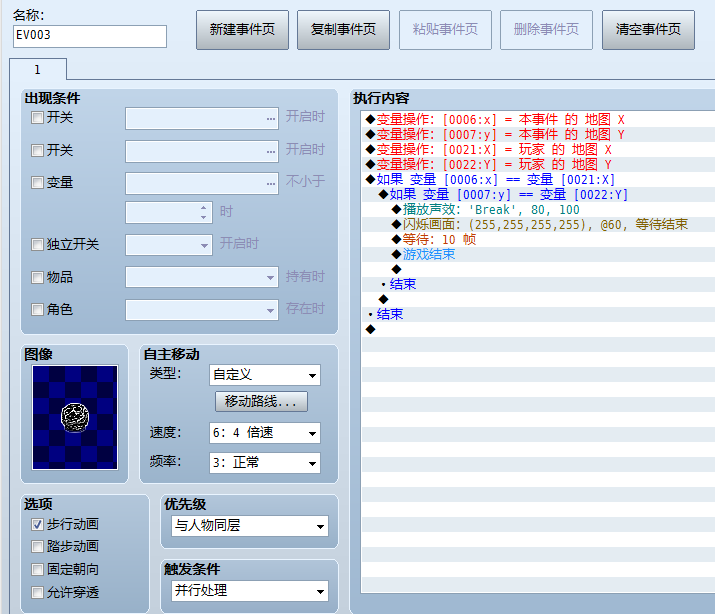Screen dimensions: 715x614
Task: Open the 移动路线... dialog button
Action: pos(261,401)
